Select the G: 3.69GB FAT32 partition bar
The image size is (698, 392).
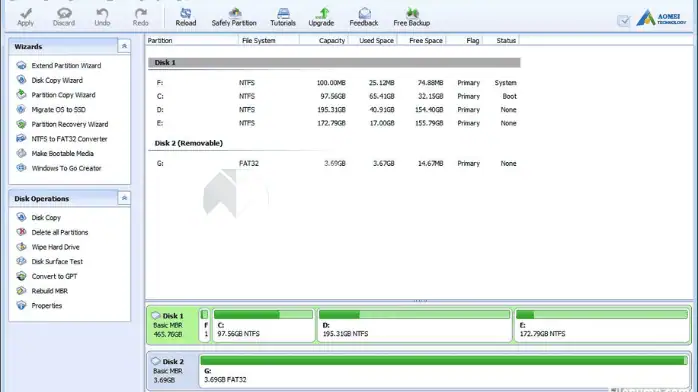444,371
